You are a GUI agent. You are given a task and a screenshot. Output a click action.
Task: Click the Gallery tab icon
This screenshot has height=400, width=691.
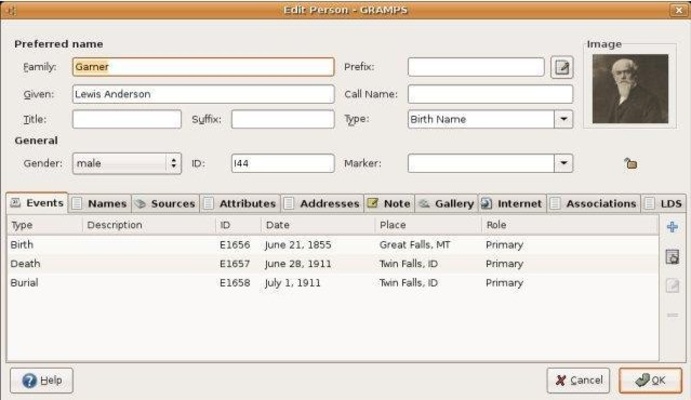[424, 203]
